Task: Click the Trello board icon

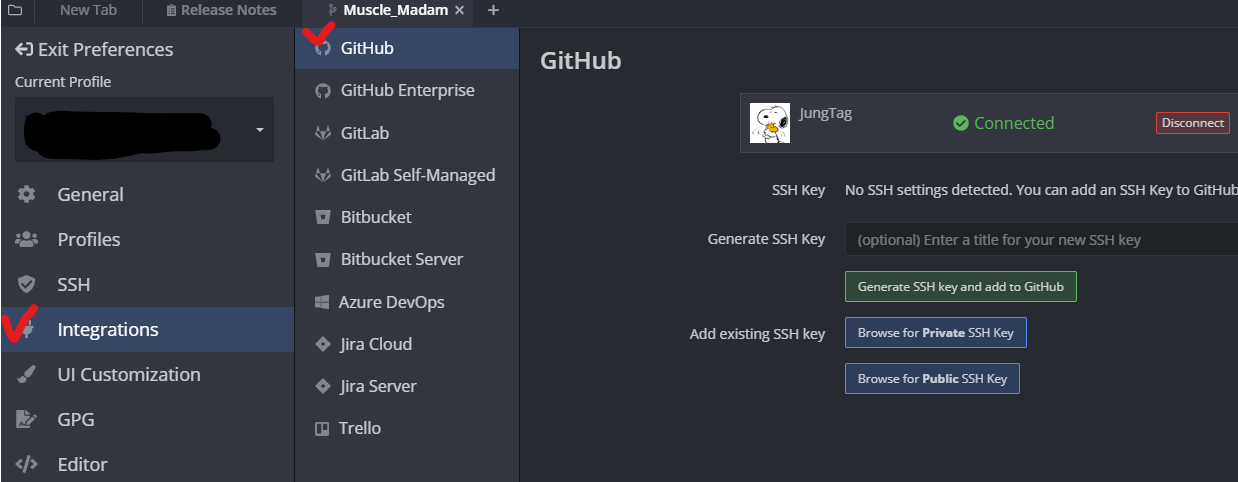Action: click(x=322, y=428)
